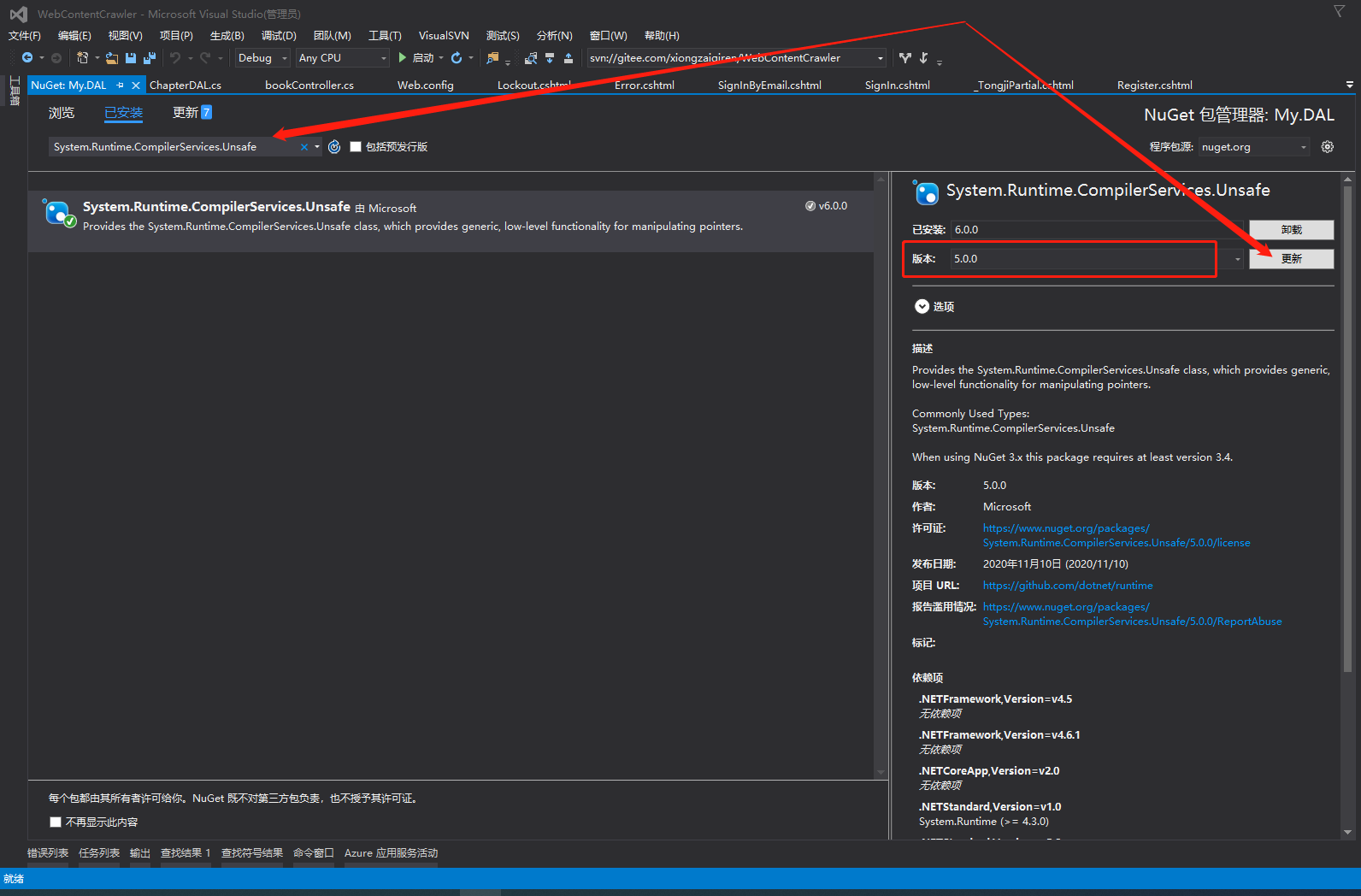This screenshot has height=896, width=1361.
Task: Open the version 5.0.0 dropdown arrow
Action: (1237, 259)
